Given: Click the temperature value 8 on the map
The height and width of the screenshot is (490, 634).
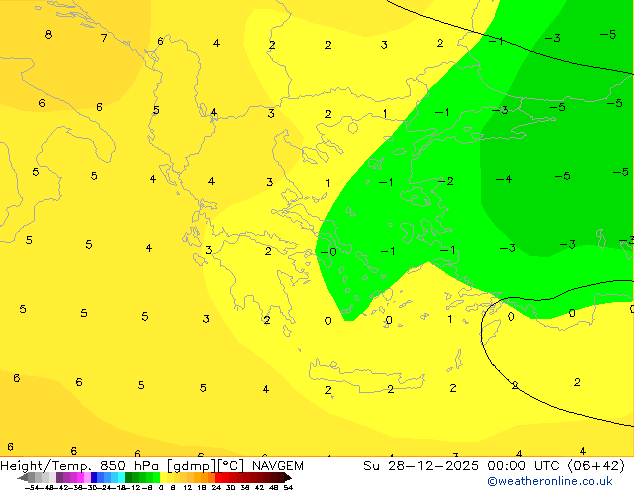Looking at the screenshot, I should click(x=48, y=34).
